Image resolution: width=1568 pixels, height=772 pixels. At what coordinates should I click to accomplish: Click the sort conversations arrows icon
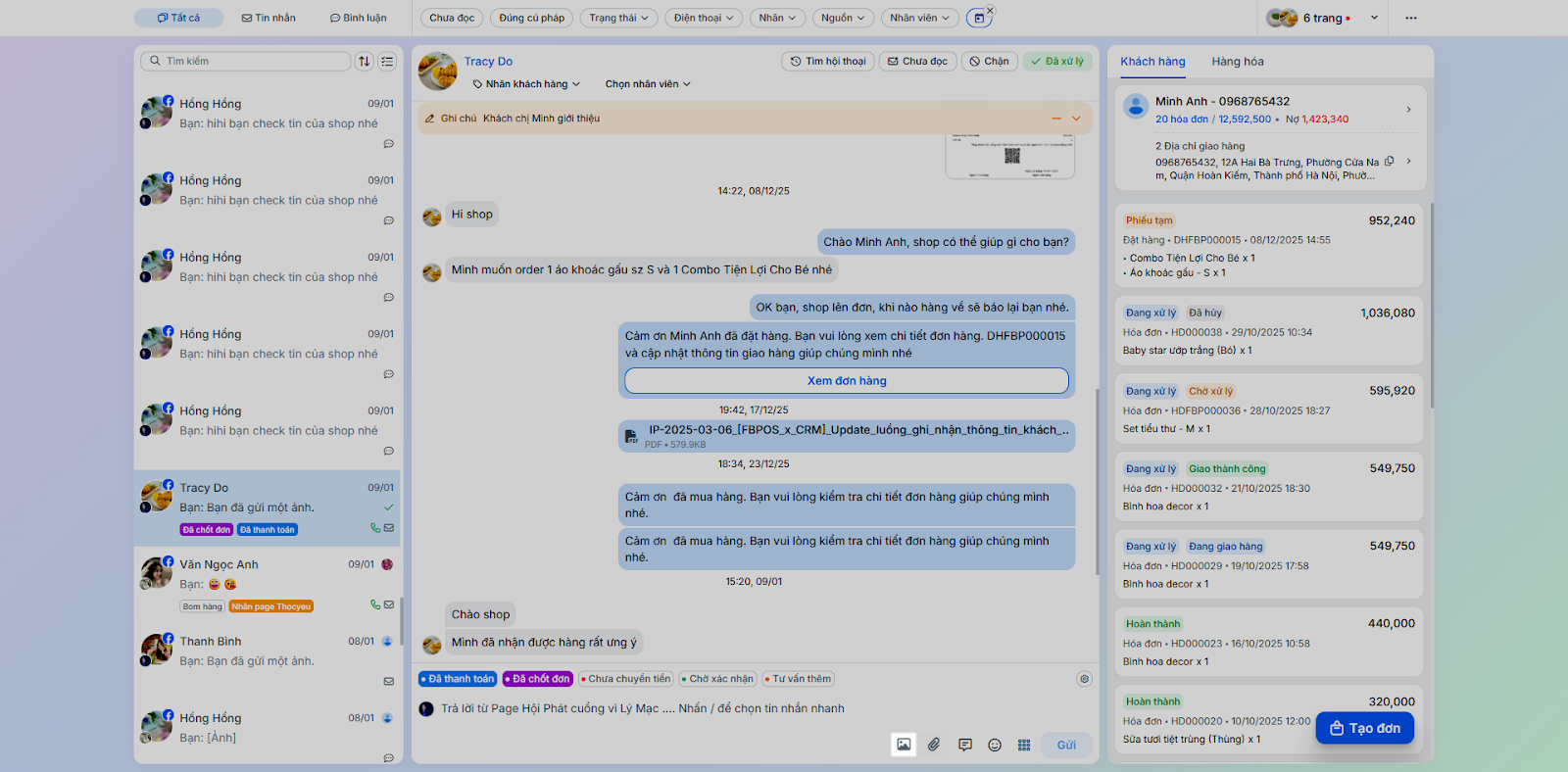click(365, 61)
